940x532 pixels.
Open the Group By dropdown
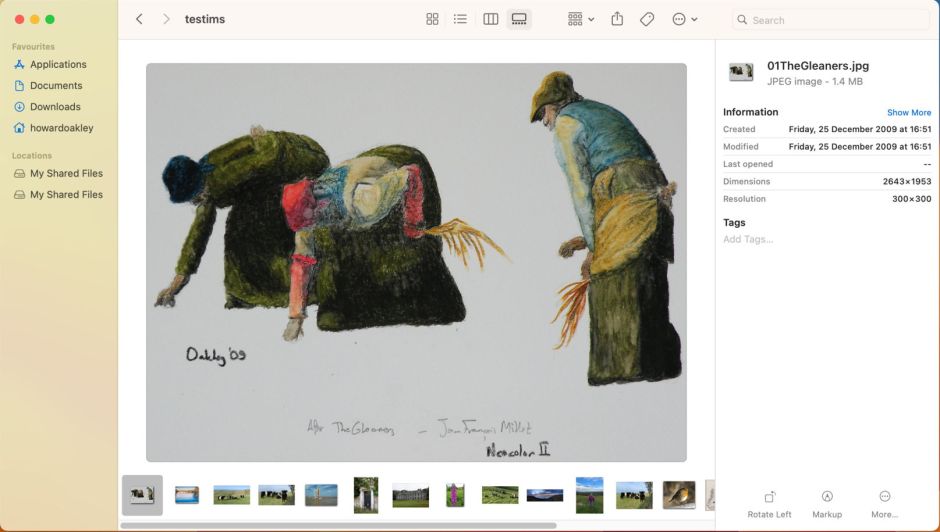580,19
